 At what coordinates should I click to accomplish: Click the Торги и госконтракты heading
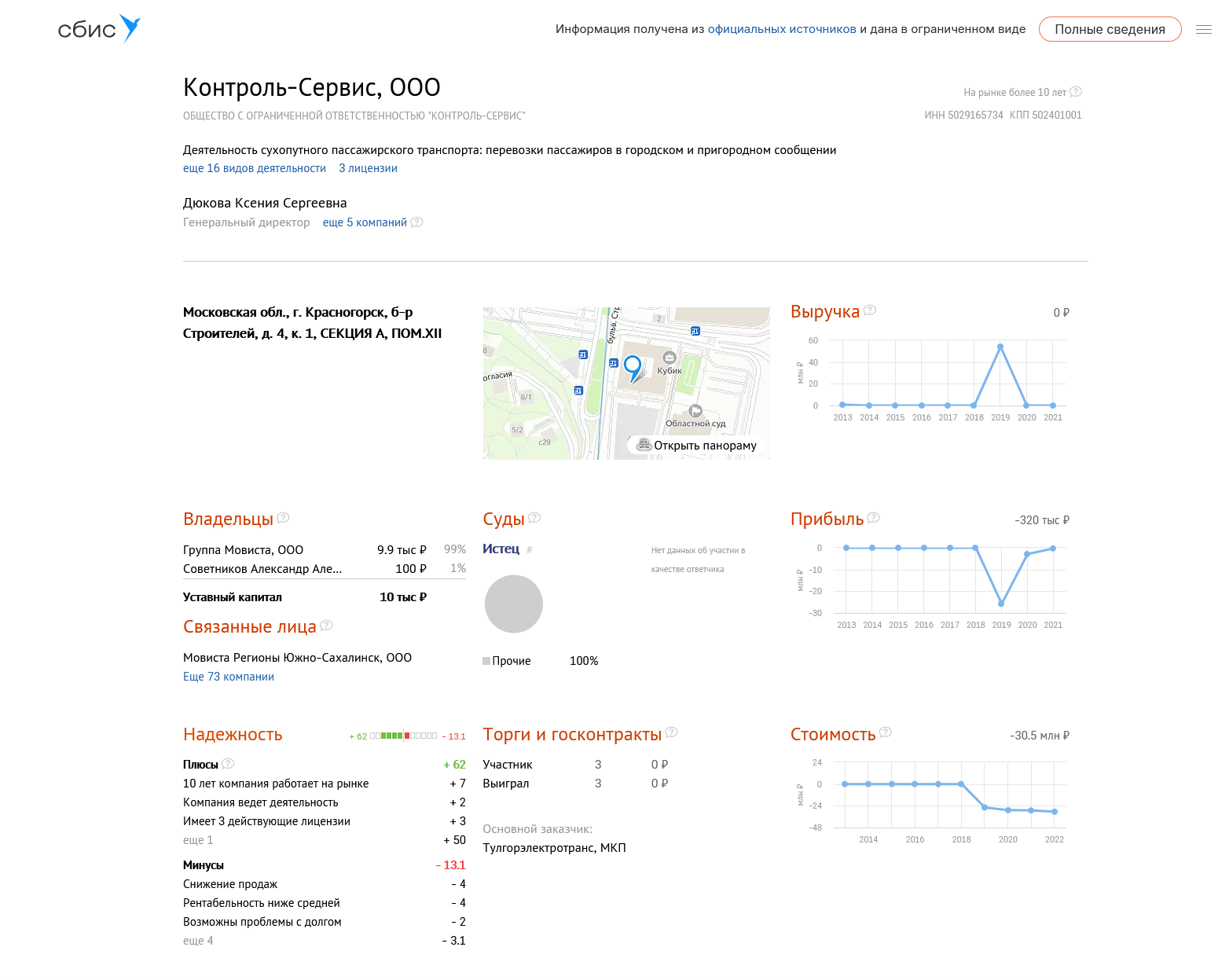tap(572, 735)
